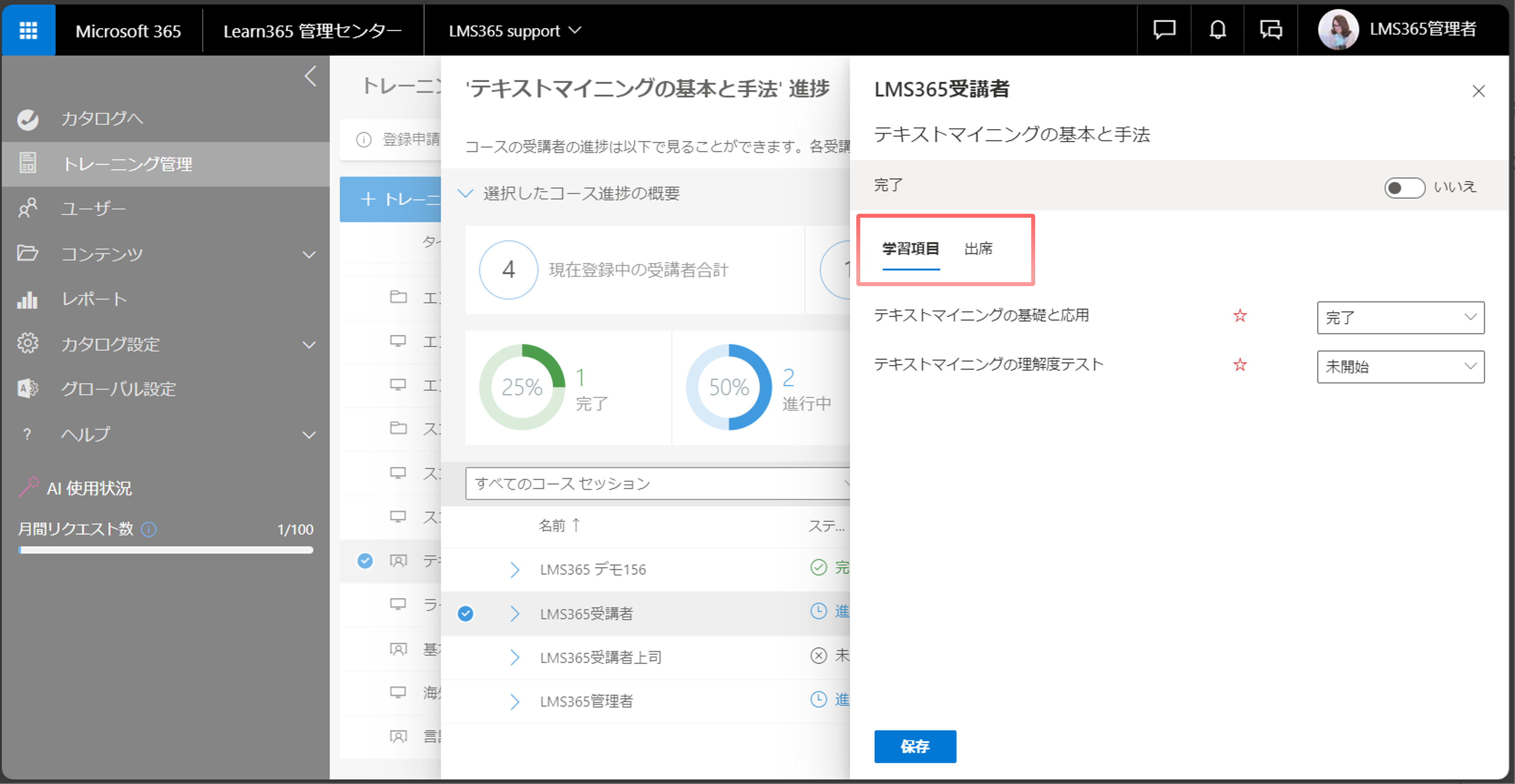This screenshot has height=784, width=1515.
Task: Sort by the 名前 column header
Action: (x=559, y=525)
